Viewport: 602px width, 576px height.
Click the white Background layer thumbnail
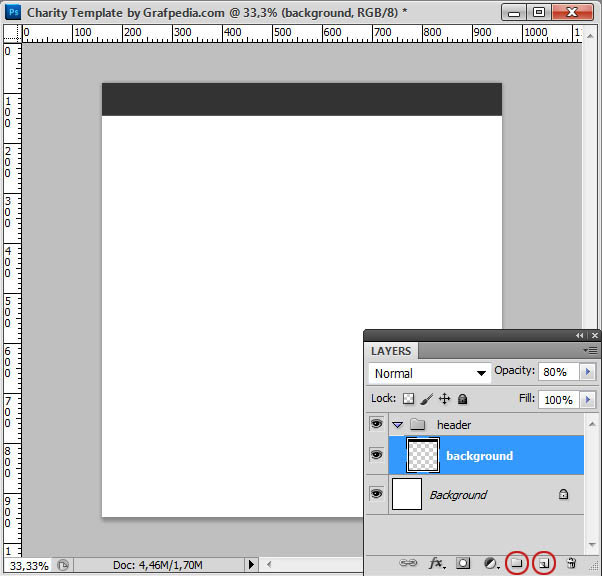tap(407, 494)
